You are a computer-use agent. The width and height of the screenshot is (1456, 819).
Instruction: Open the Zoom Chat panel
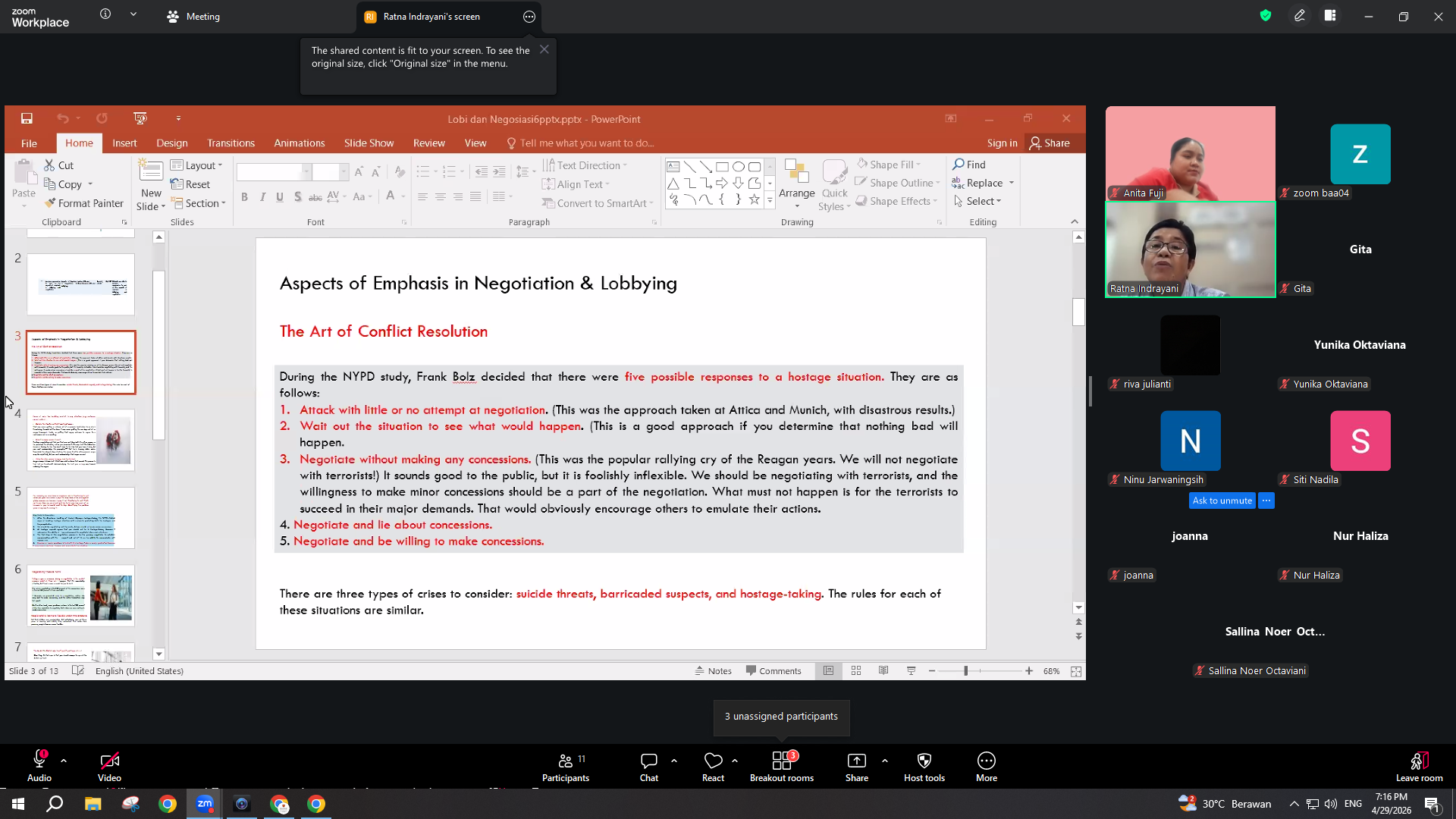(x=649, y=766)
